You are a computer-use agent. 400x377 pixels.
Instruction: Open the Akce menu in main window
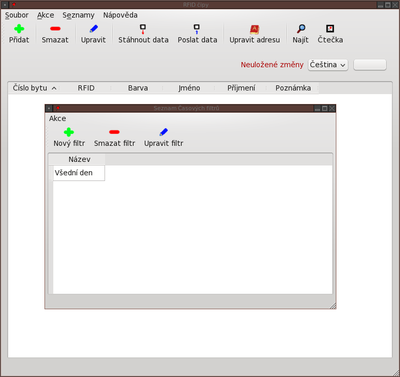coord(45,15)
